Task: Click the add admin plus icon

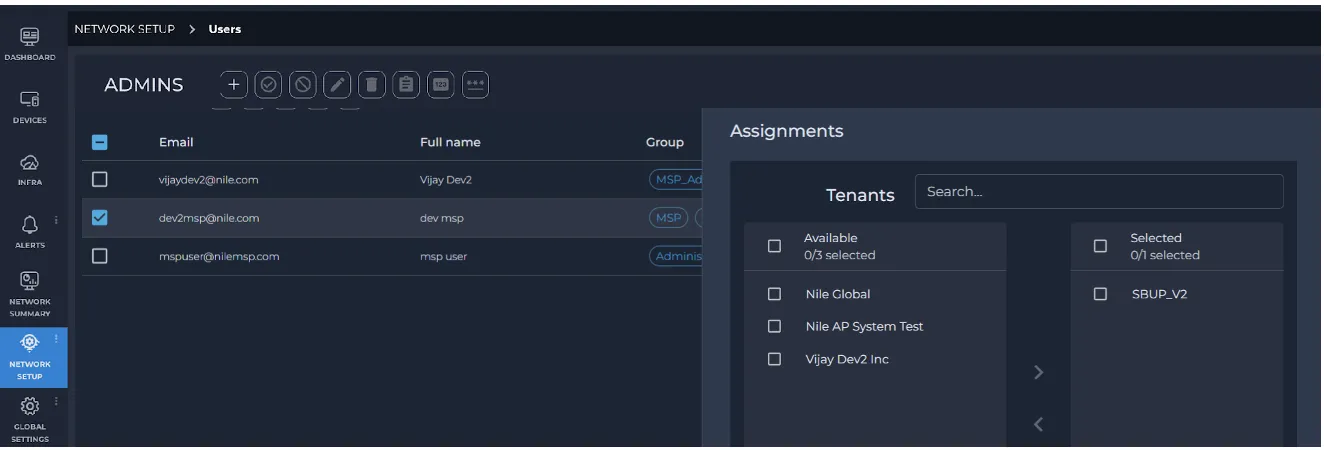Action: click(233, 85)
